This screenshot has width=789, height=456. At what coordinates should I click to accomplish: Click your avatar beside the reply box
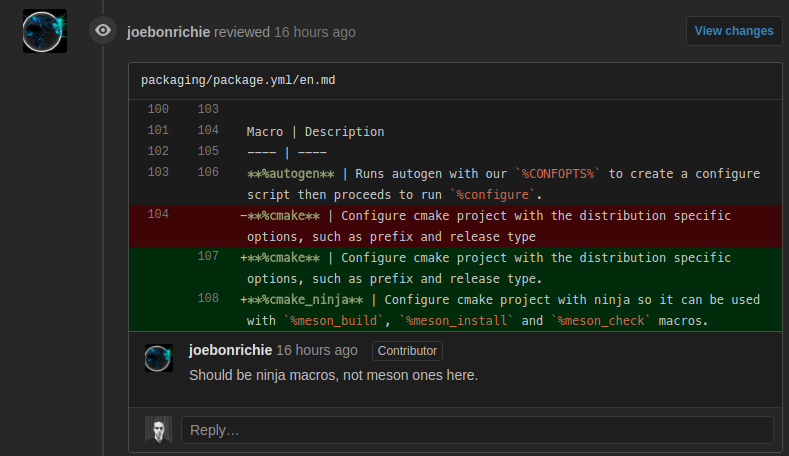159,430
